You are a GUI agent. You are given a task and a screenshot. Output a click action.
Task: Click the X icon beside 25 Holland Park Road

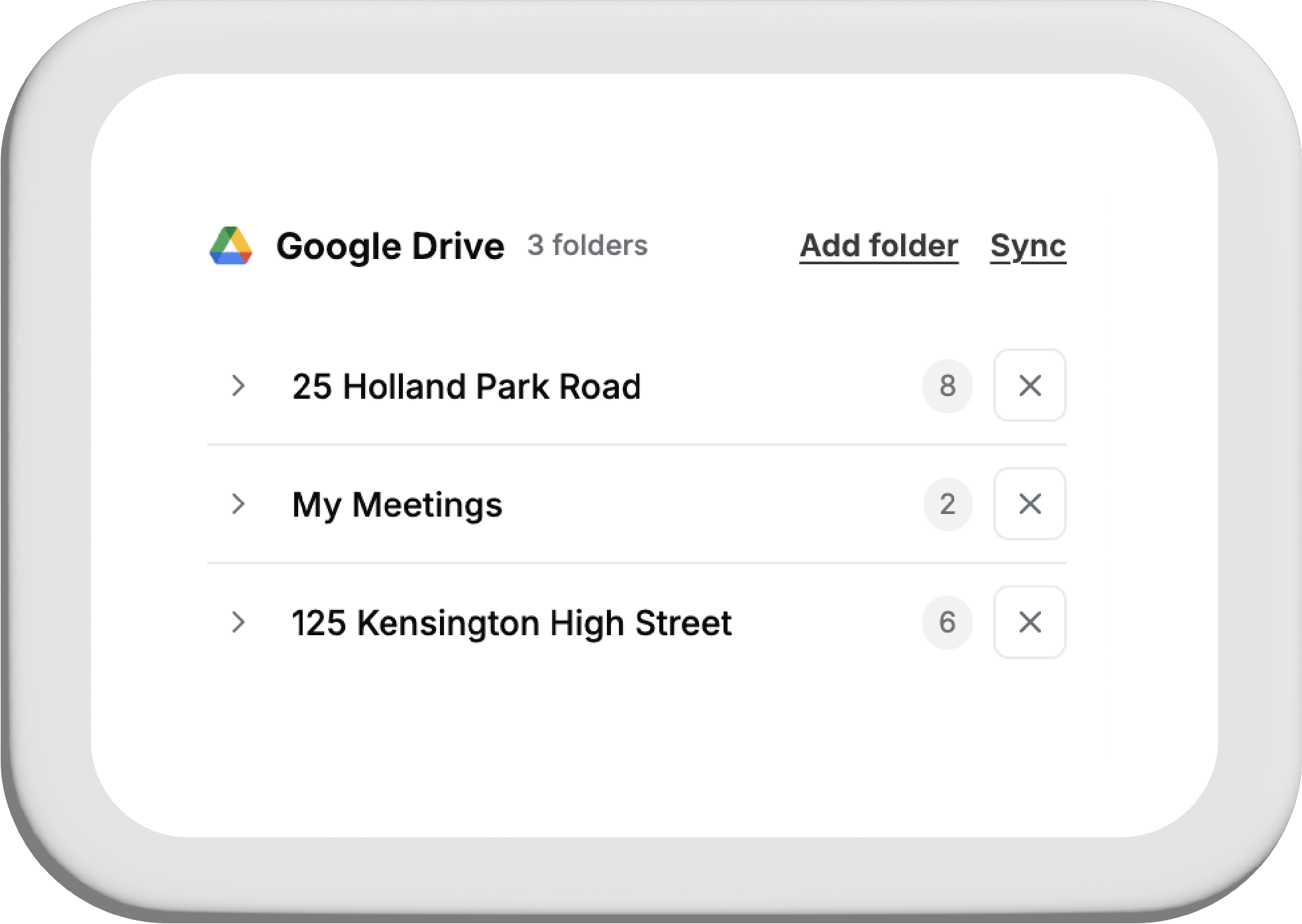click(1030, 386)
